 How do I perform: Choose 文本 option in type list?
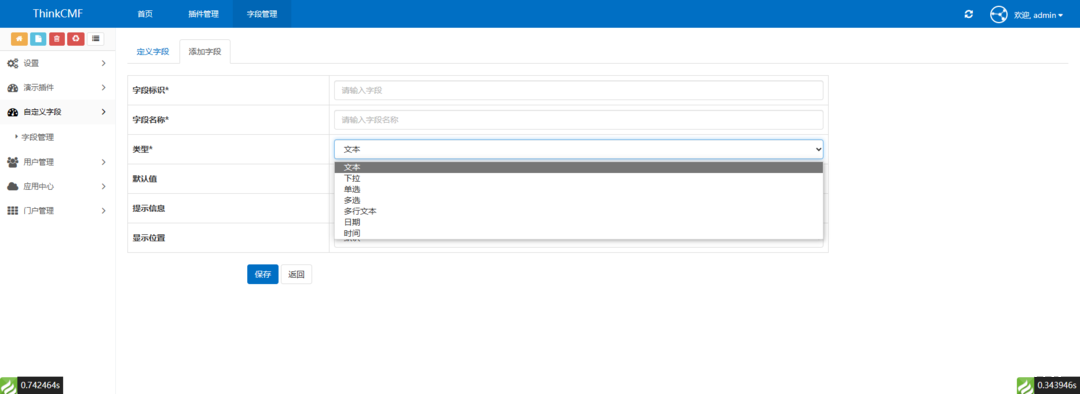point(579,167)
